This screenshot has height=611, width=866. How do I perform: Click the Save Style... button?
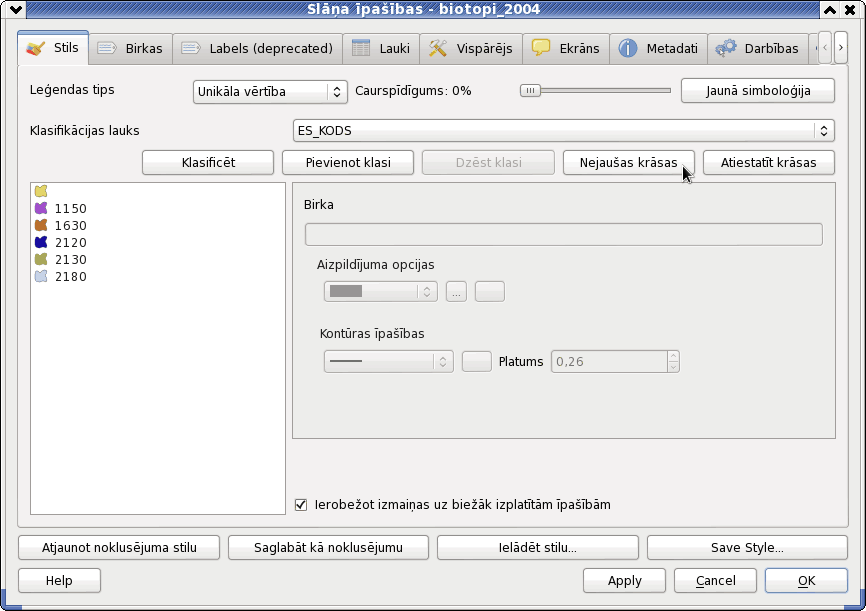pyautogui.click(x=747, y=547)
